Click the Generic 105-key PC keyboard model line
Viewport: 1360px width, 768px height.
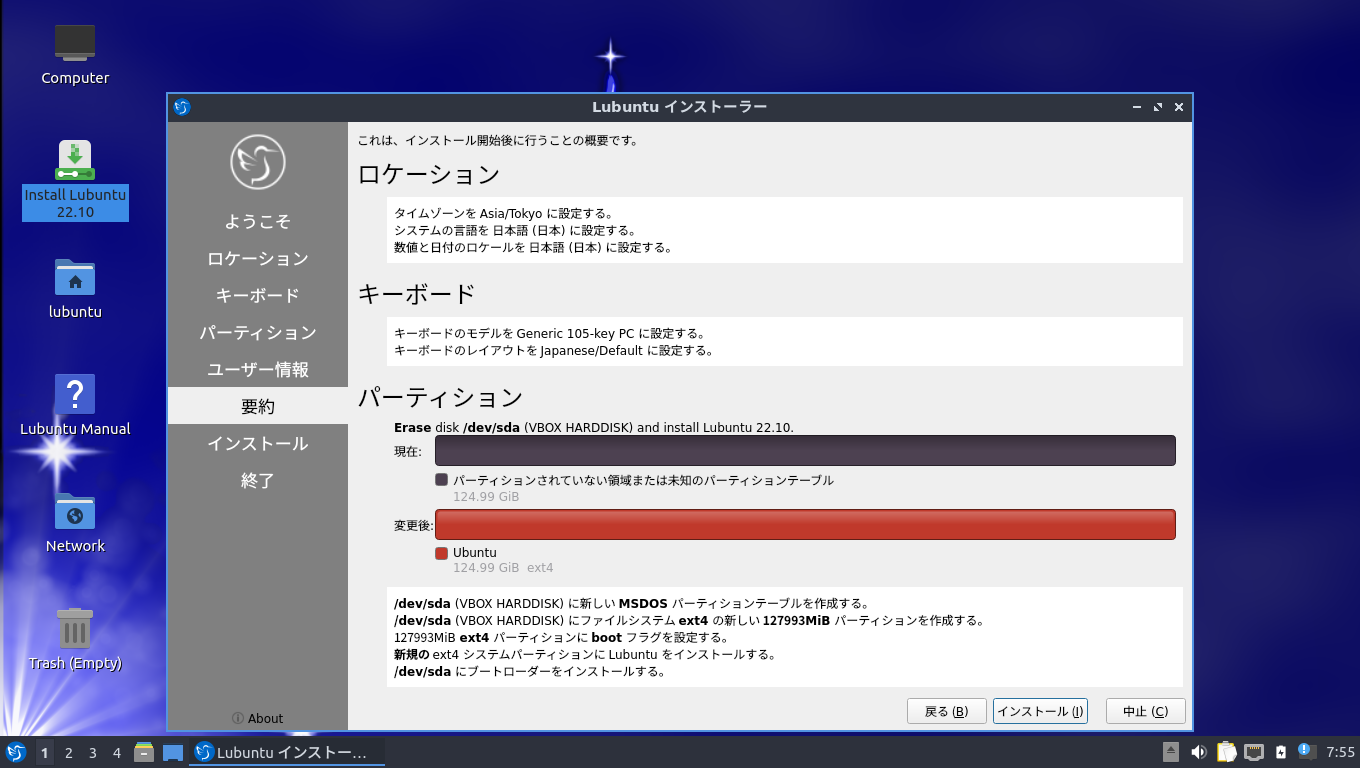tap(550, 333)
